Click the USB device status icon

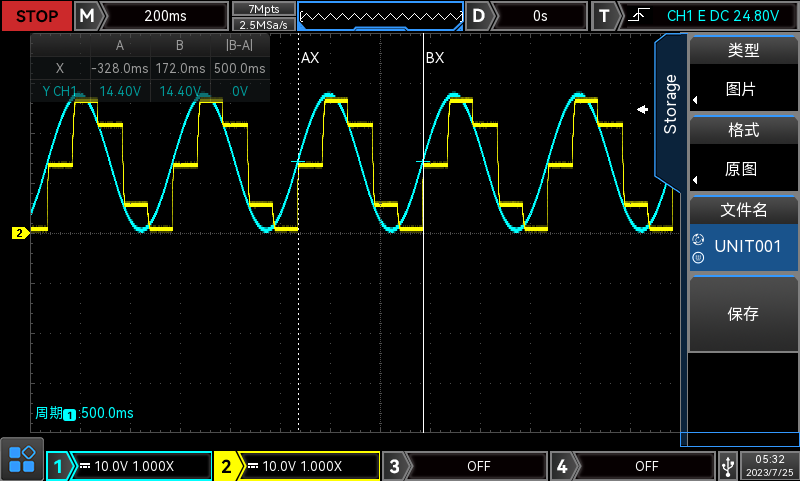(x=726, y=465)
